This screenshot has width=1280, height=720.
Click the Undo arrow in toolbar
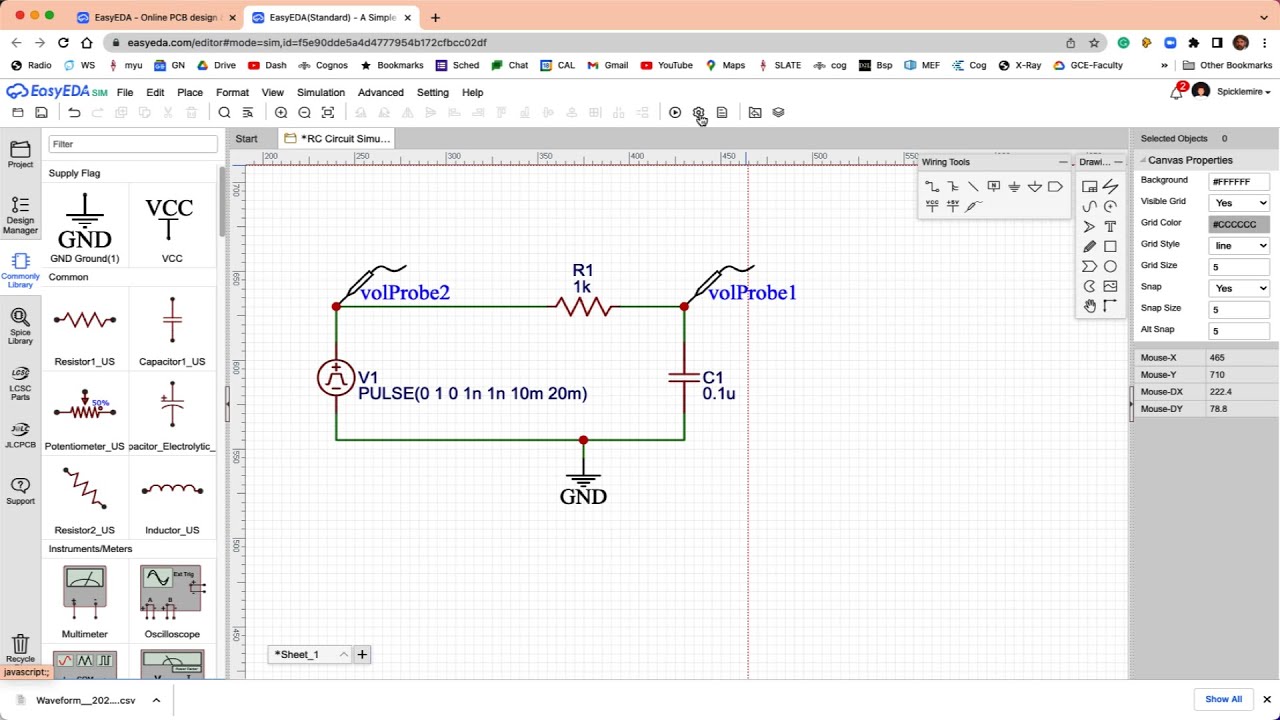coord(74,113)
